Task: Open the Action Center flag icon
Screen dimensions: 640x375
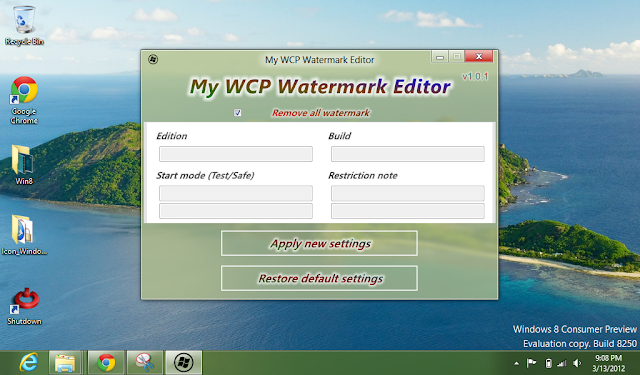Action: tap(531, 363)
